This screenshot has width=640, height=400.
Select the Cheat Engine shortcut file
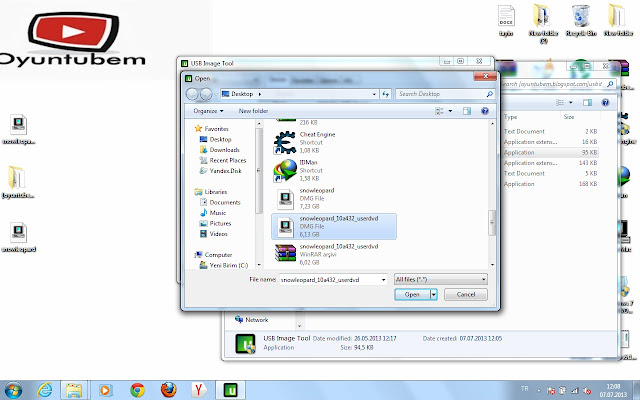point(334,142)
